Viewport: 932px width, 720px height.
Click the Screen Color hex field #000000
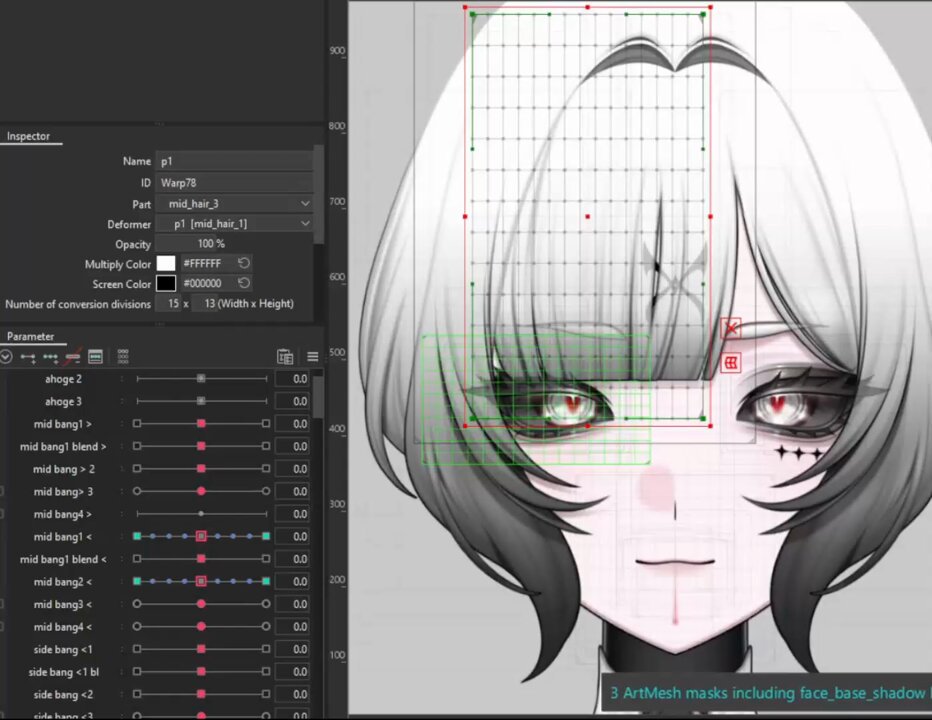pos(207,284)
